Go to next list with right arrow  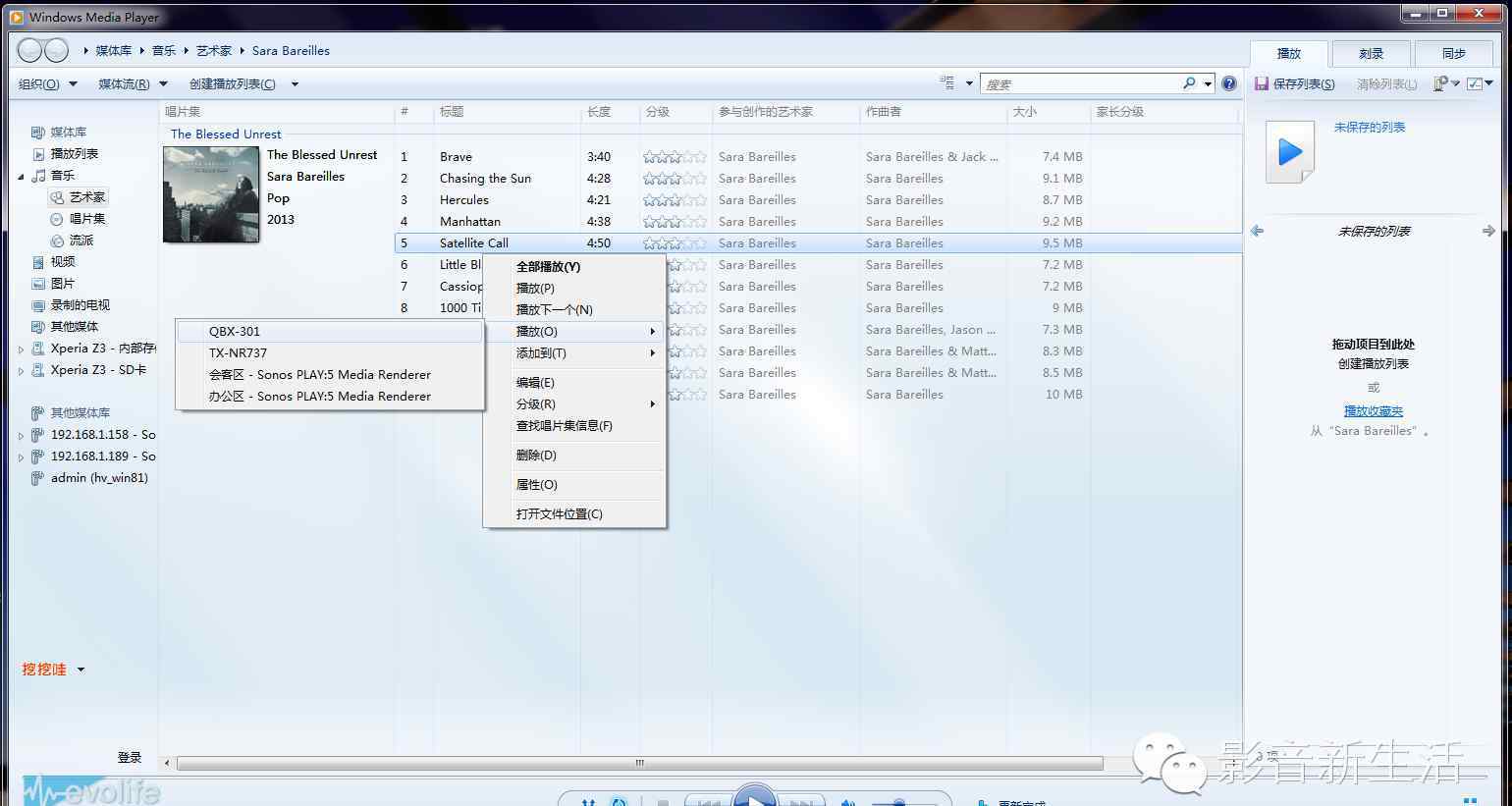1488,231
